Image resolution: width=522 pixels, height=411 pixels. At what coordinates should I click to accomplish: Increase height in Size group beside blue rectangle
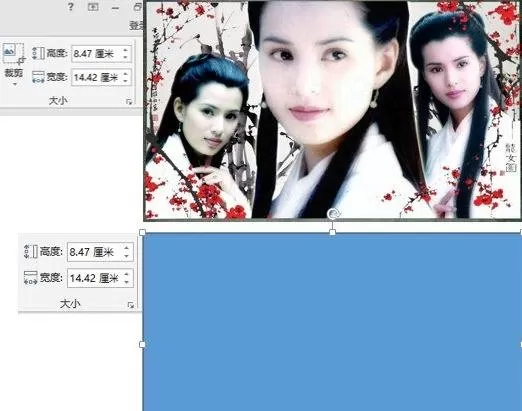[x=126, y=248]
